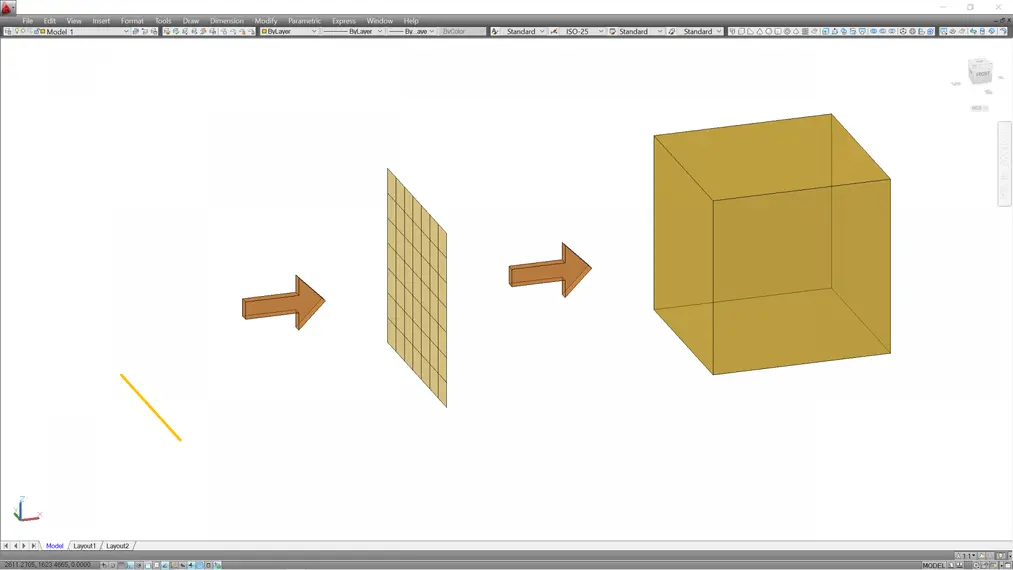The image size is (1013, 570).
Task: Toggle Object Snap in status bar
Action: [147, 565]
